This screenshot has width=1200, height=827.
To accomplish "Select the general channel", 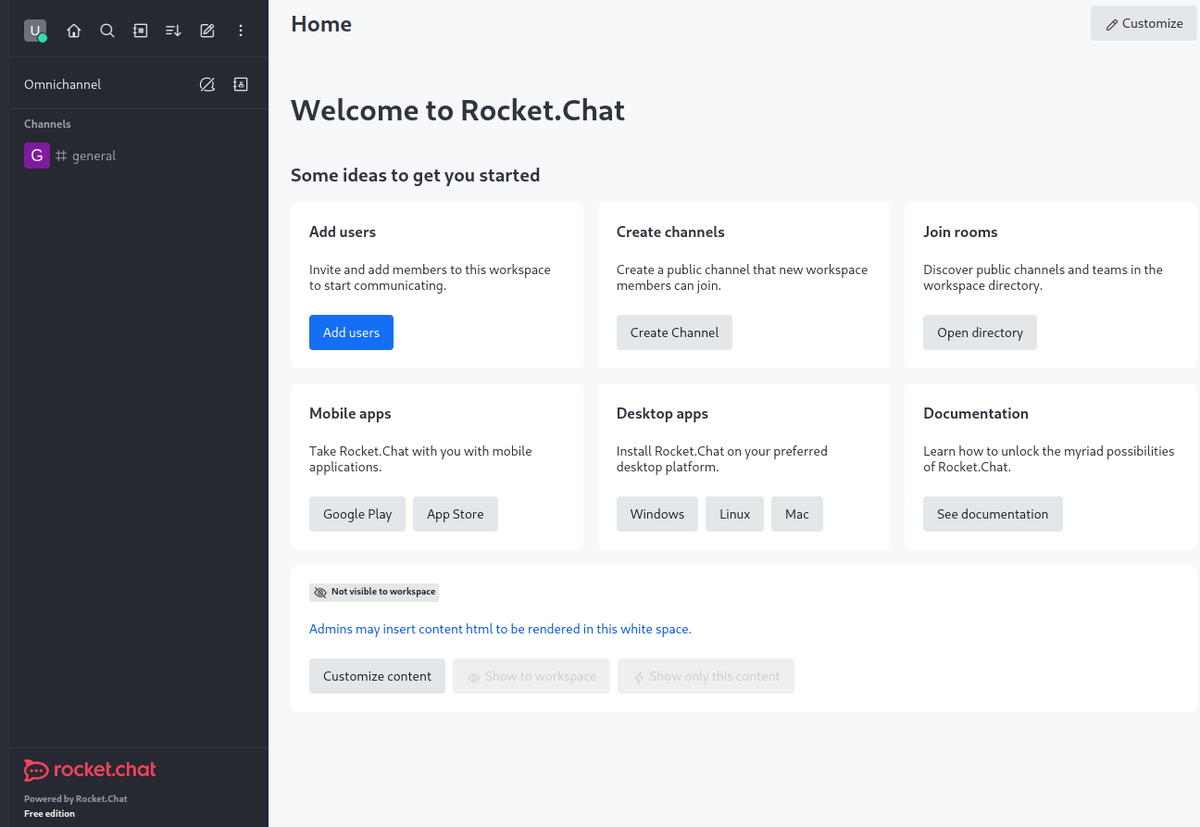I will (x=94, y=156).
